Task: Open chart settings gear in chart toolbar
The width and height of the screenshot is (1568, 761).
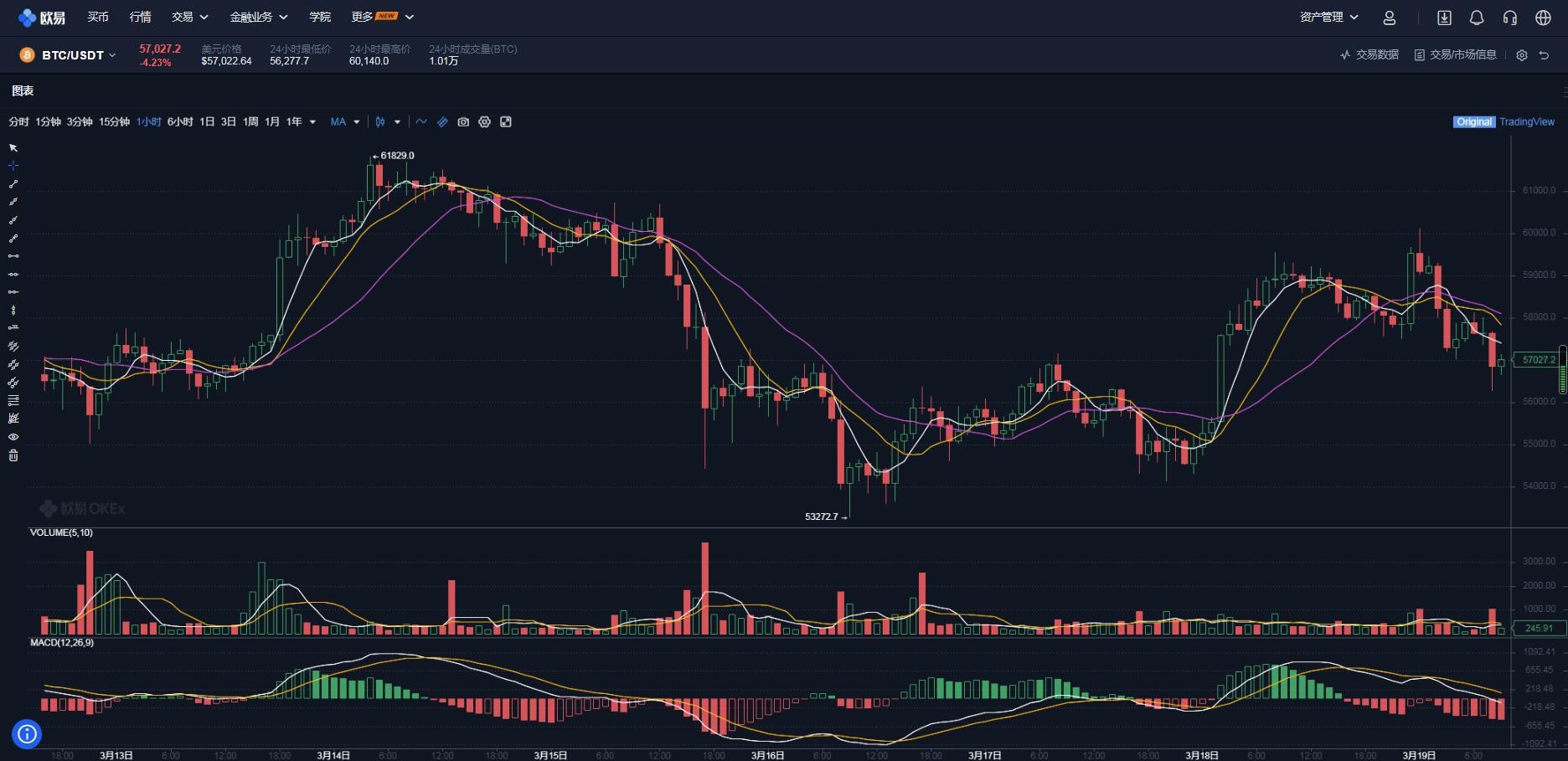Action: click(x=484, y=122)
